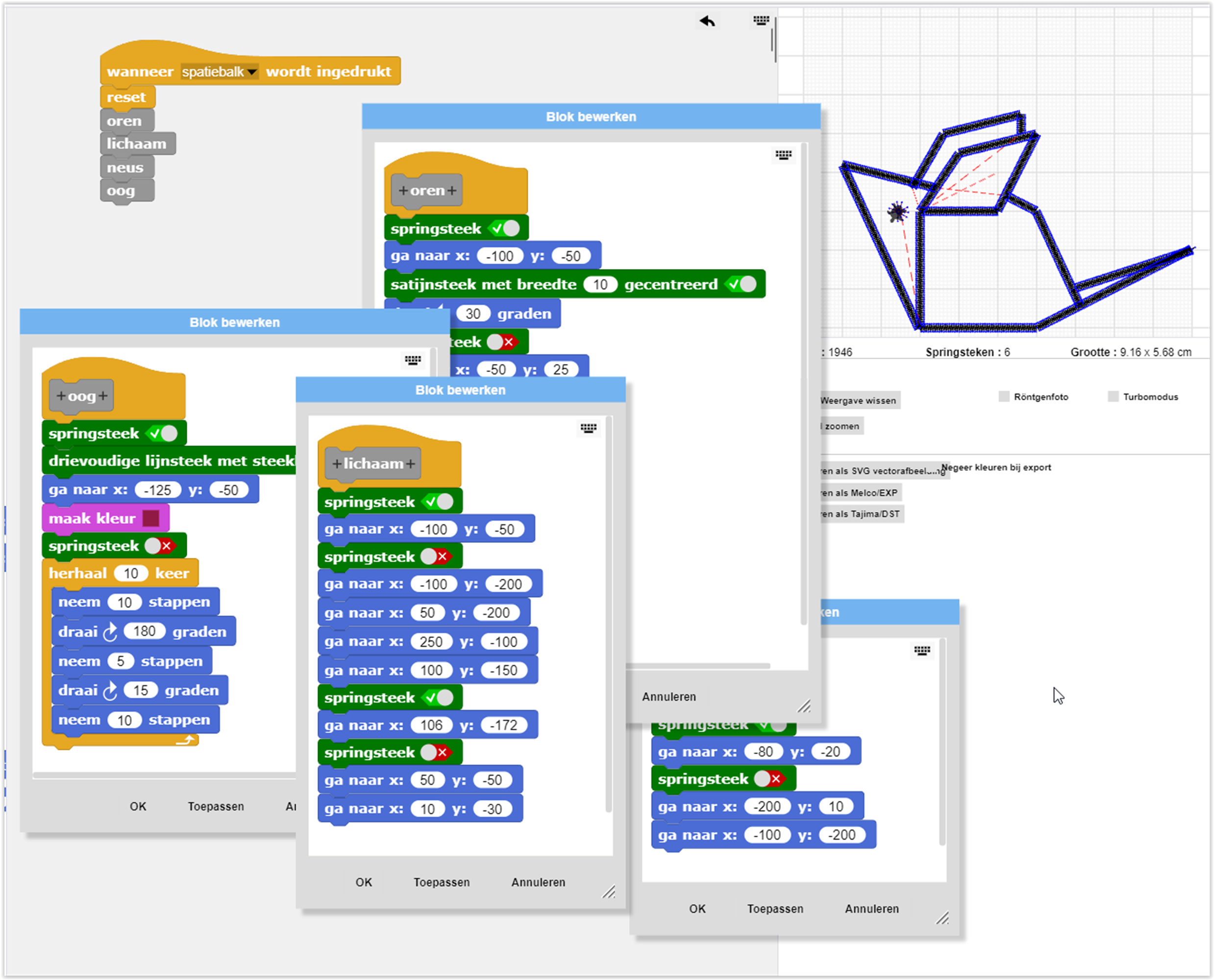The width and height of the screenshot is (1214, 980).
Task: Click keyboard icon in the oog block editor
Action: 413,360
